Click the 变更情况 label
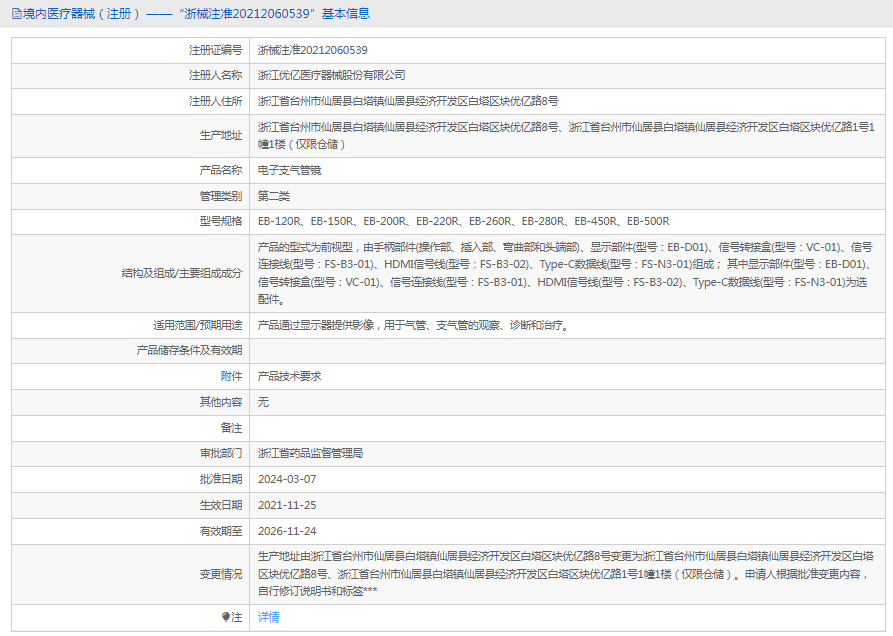Image resolution: width=893 pixels, height=636 pixels. [x=220, y=575]
